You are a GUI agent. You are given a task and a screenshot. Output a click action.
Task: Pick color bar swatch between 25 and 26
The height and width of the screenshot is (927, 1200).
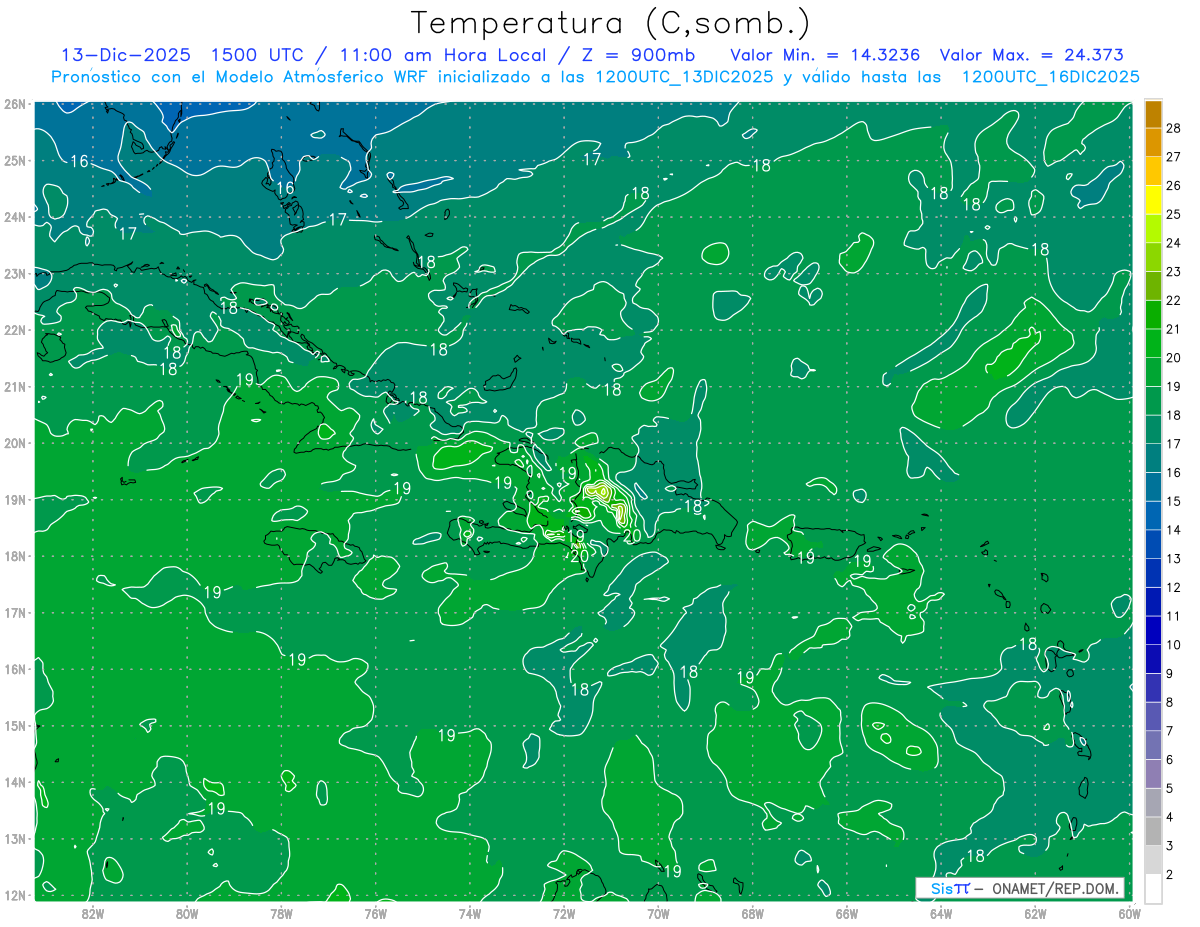pyautogui.click(x=1153, y=199)
